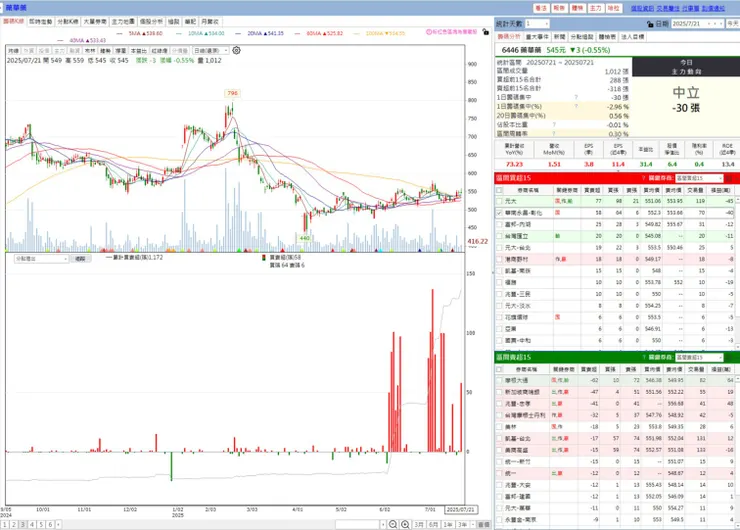
Task: Click 20MA legend color line
Action: point(238,34)
